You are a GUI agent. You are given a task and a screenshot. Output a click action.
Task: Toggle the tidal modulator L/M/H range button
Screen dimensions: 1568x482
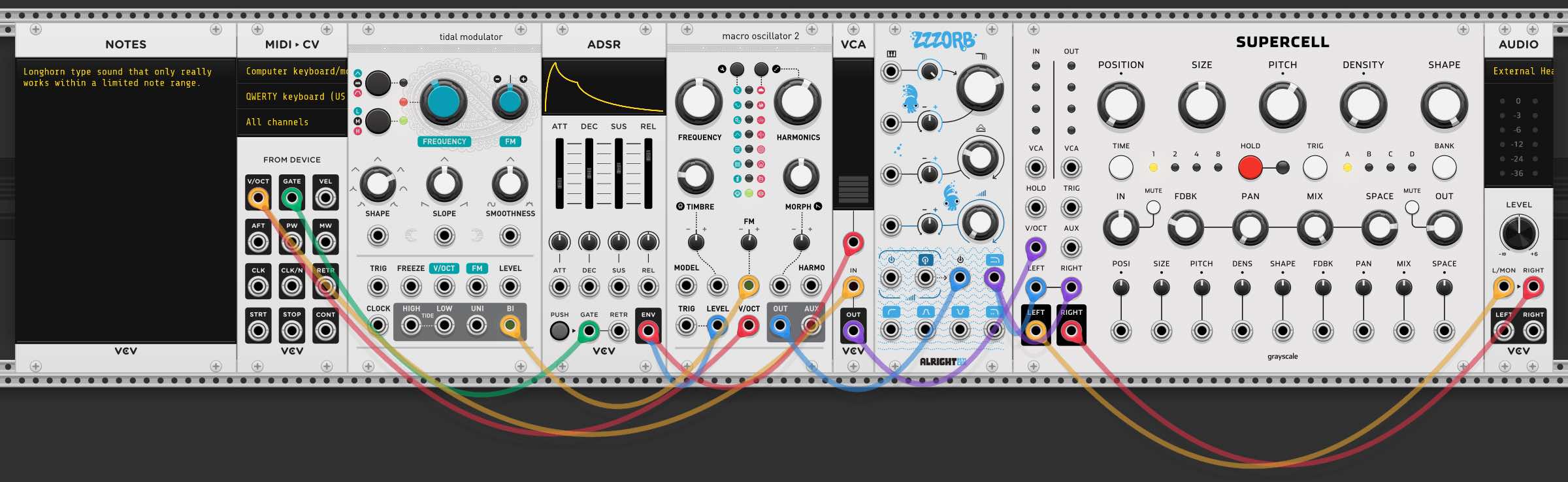tap(378, 121)
